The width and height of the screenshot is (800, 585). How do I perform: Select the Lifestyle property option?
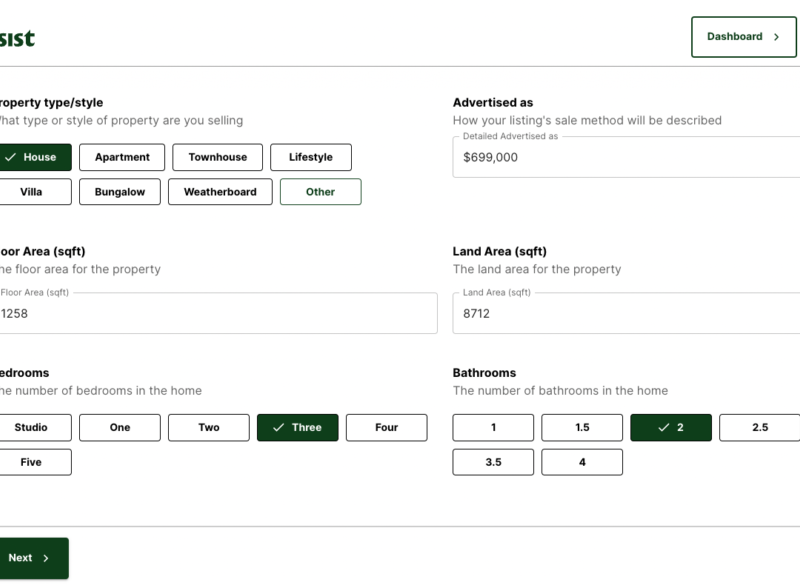(x=310, y=157)
